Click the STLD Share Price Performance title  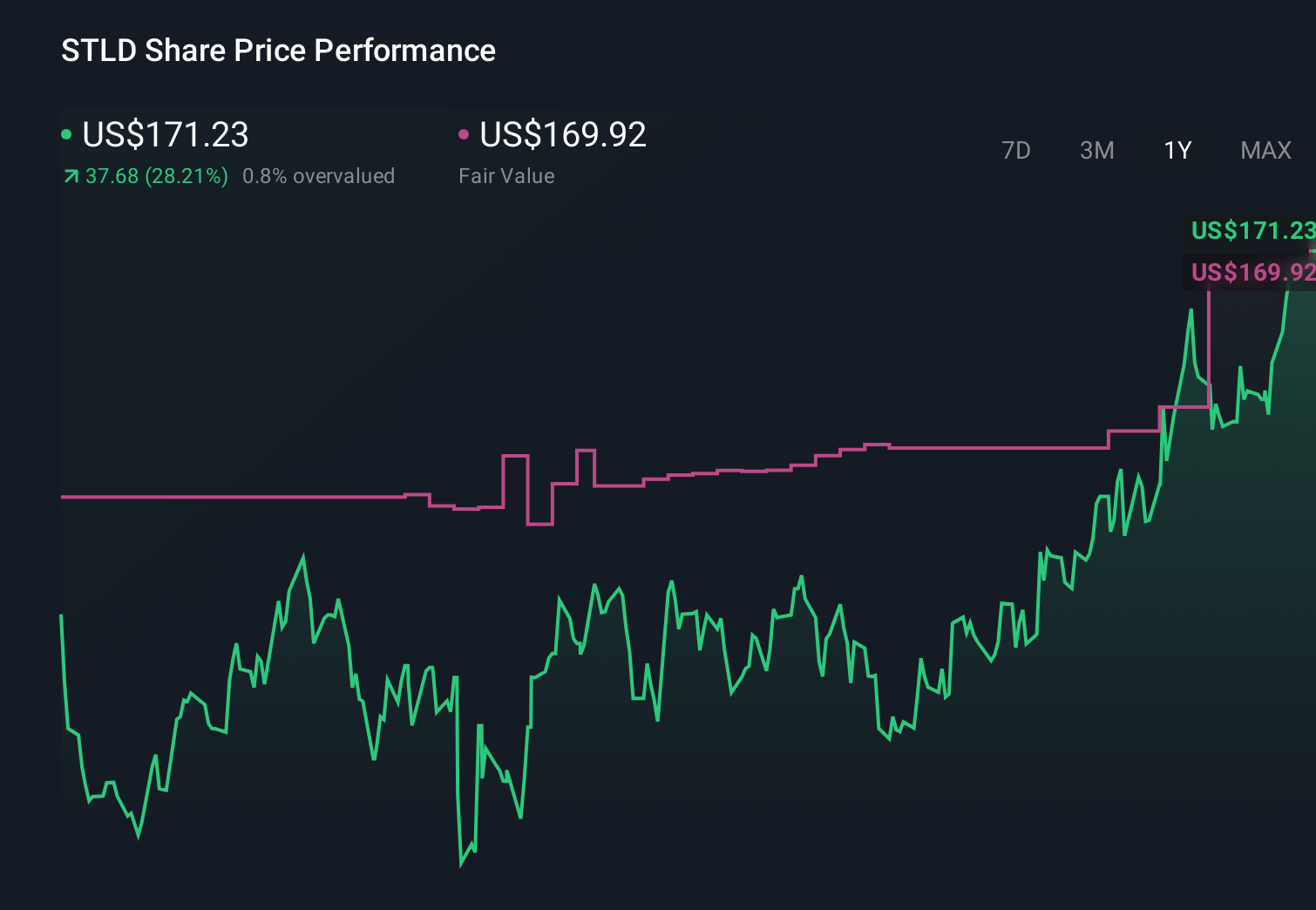(278, 51)
